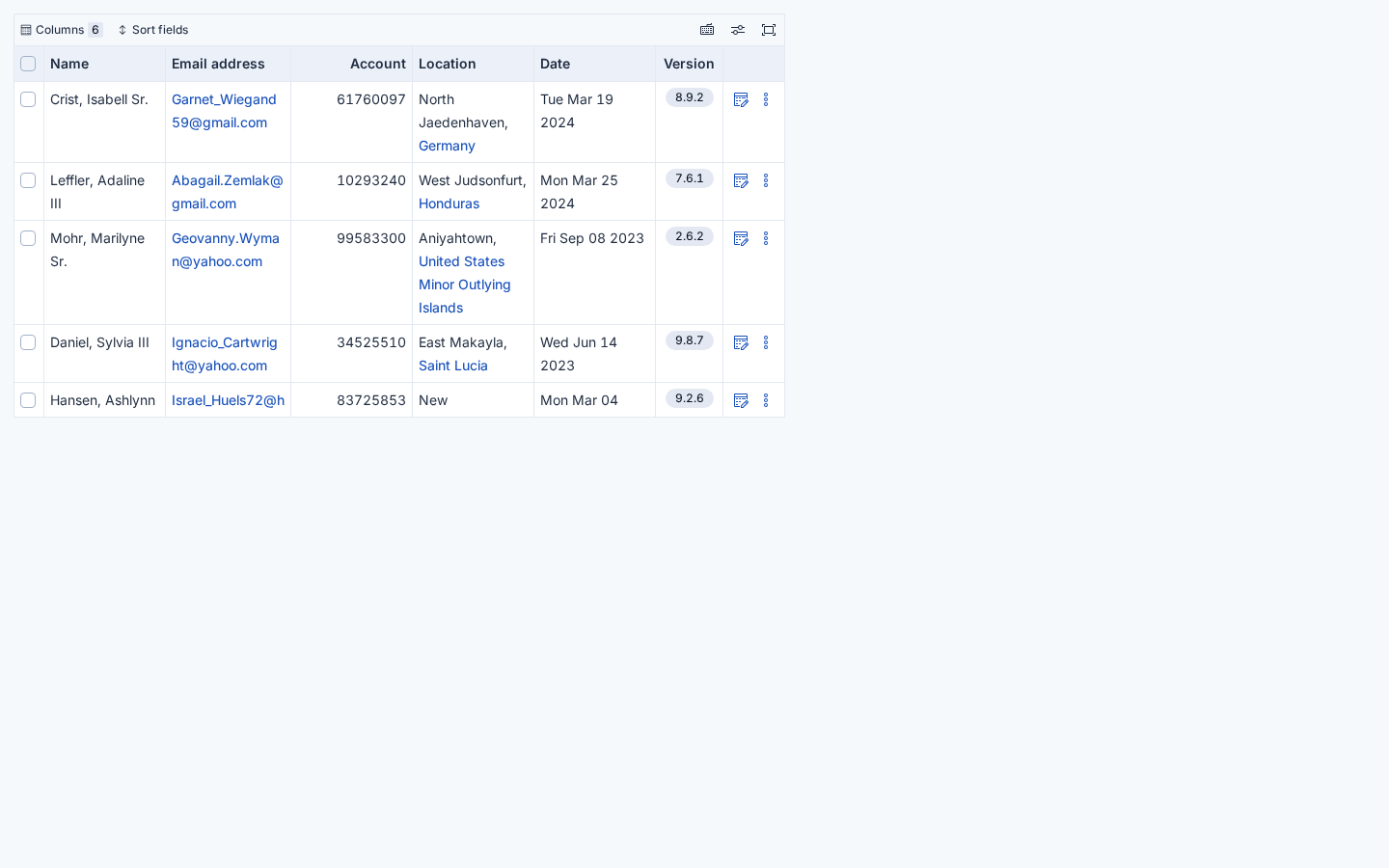Edit the Crist, Isabell Sr. row
Screen dimensions: 1389x868
coord(741,99)
